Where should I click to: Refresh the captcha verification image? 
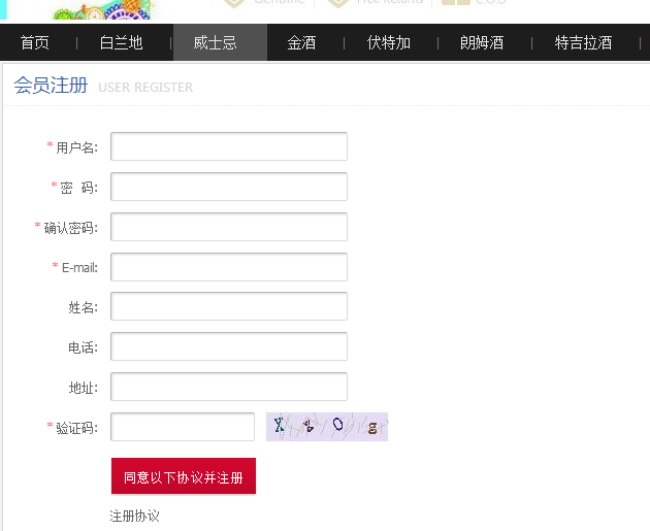pos(327,427)
